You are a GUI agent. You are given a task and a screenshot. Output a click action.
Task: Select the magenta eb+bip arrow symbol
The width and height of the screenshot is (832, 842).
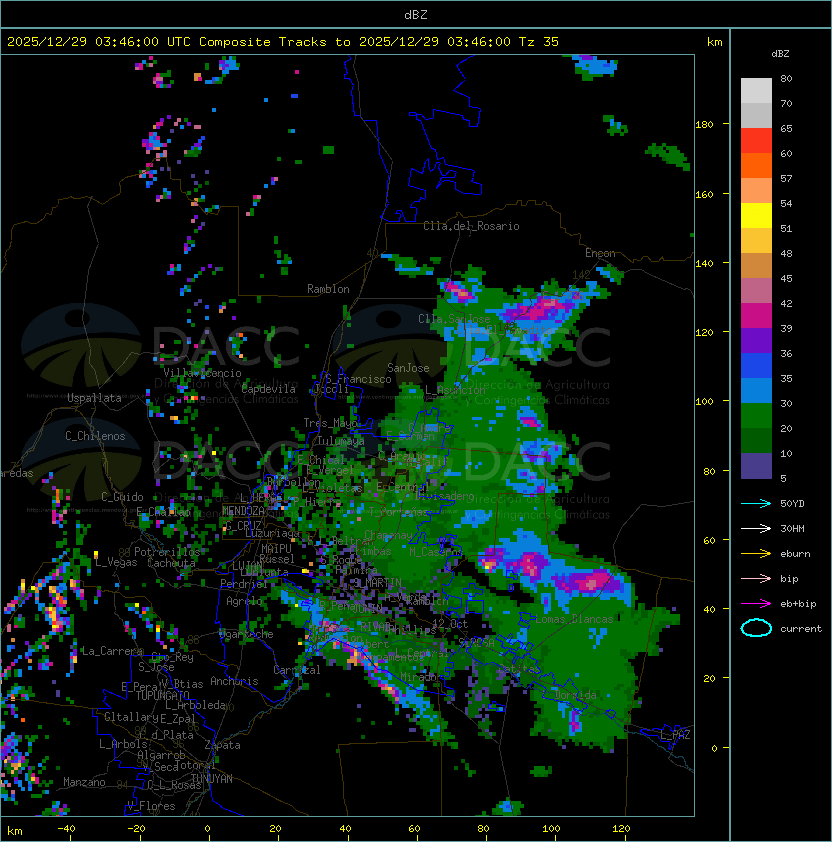point(756,603)
